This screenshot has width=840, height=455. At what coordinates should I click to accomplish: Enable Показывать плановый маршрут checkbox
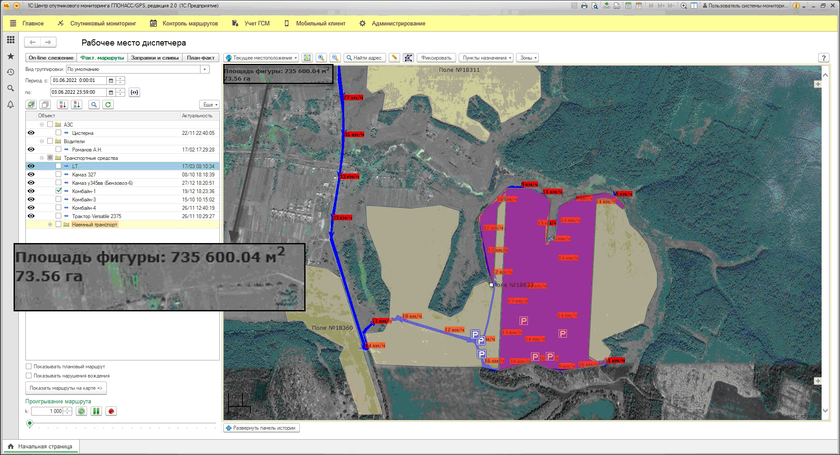click(29, 366)
